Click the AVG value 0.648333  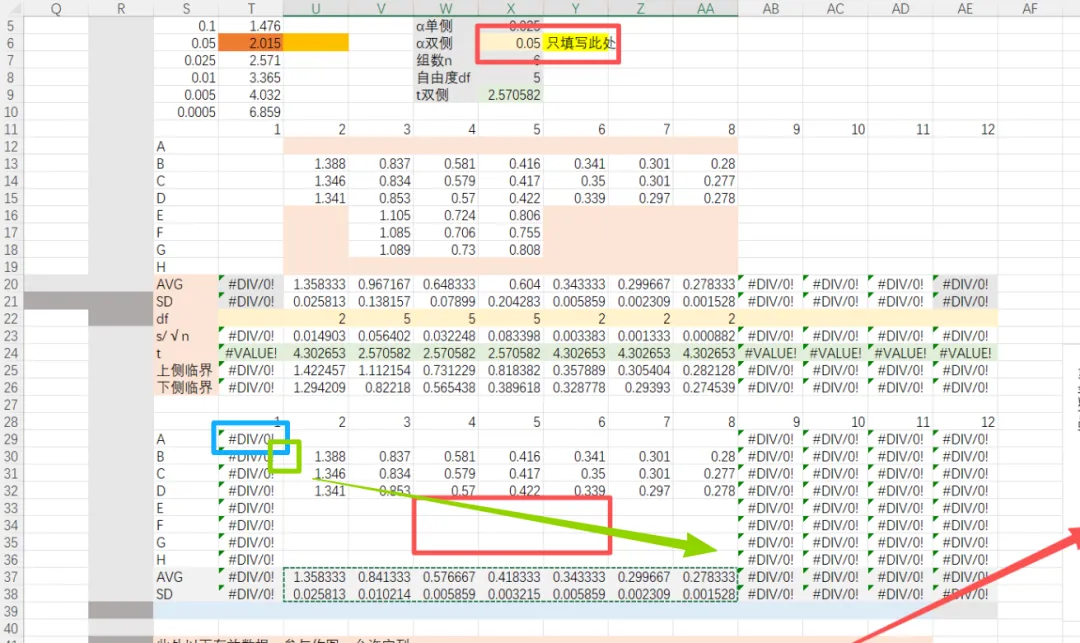(446, 284)
